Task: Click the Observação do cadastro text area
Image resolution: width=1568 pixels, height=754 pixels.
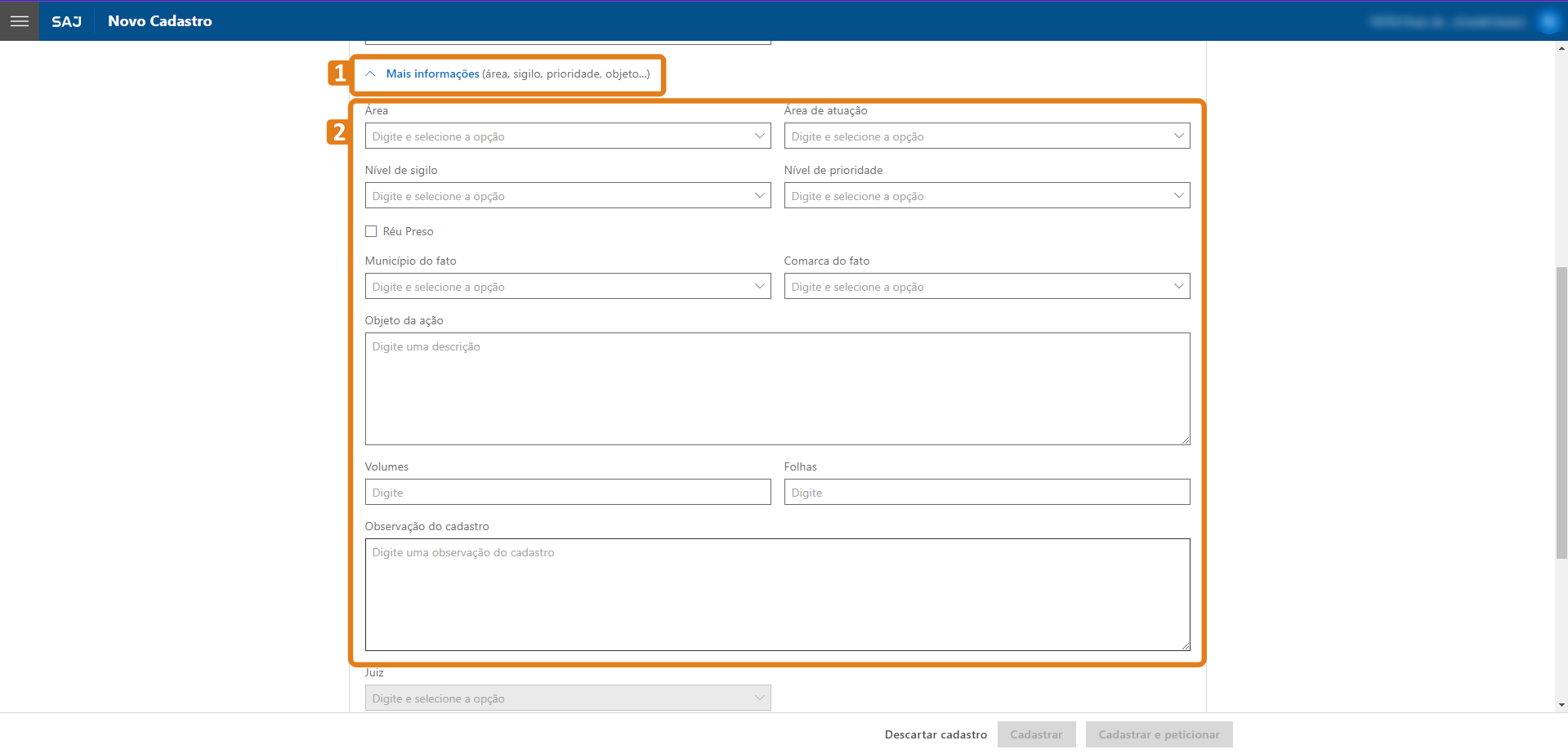Action: (x=777, y=595)
